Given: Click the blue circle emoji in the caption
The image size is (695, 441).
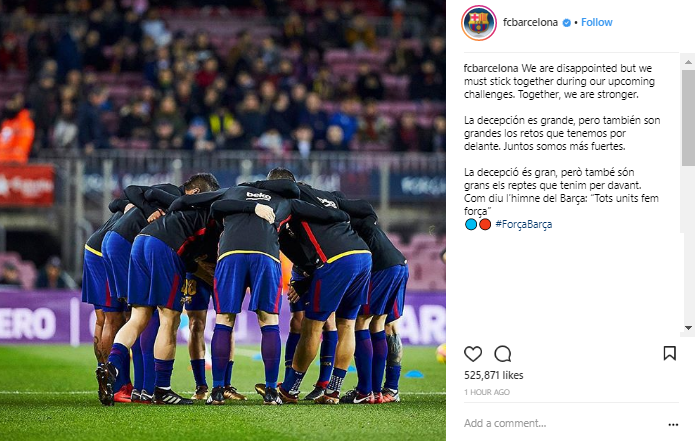Looking at the screenshot, I should pyautogui.click(x=471, y=224).
